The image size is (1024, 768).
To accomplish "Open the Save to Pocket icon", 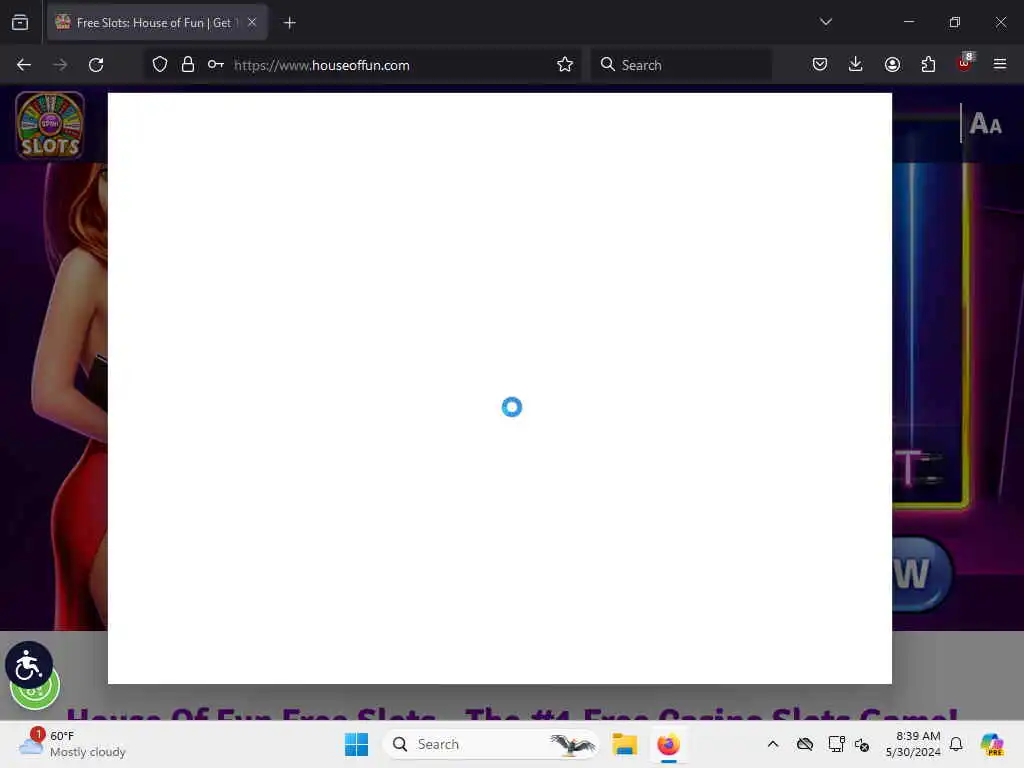I will pyautogui.click(x=820, y=64).
